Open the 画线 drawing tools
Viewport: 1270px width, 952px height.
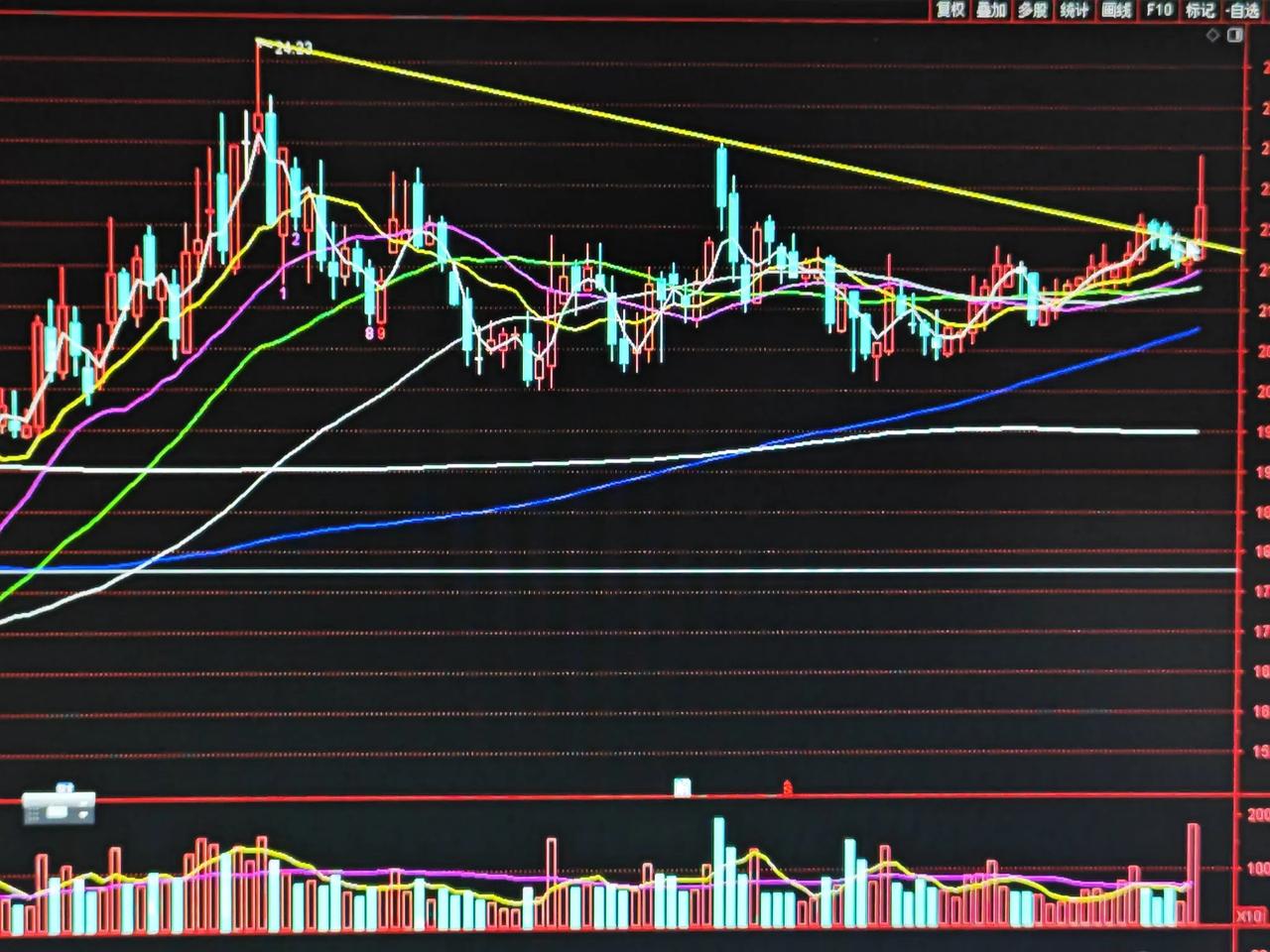click(1116, 10)
